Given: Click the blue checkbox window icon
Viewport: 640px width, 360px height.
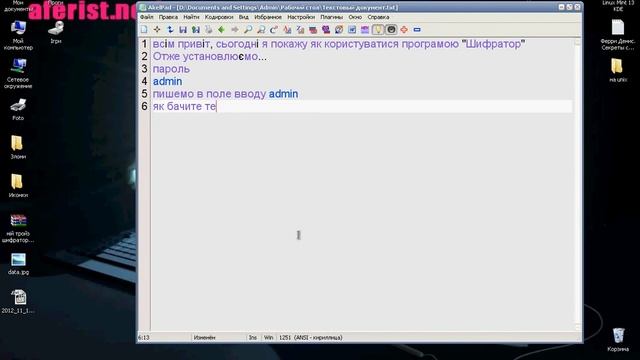Looking at the screenshot, I should click(352, 29).
